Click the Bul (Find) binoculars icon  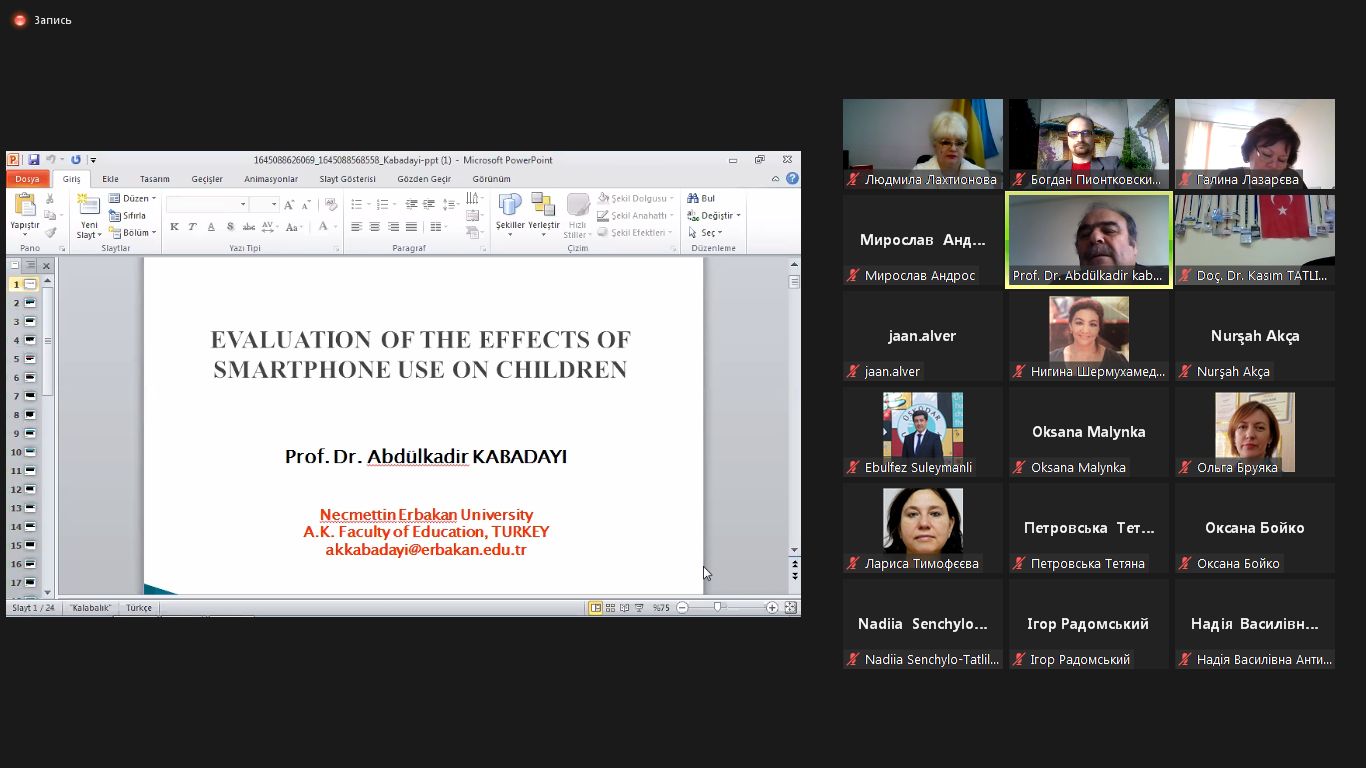click(x=693, y=199)
